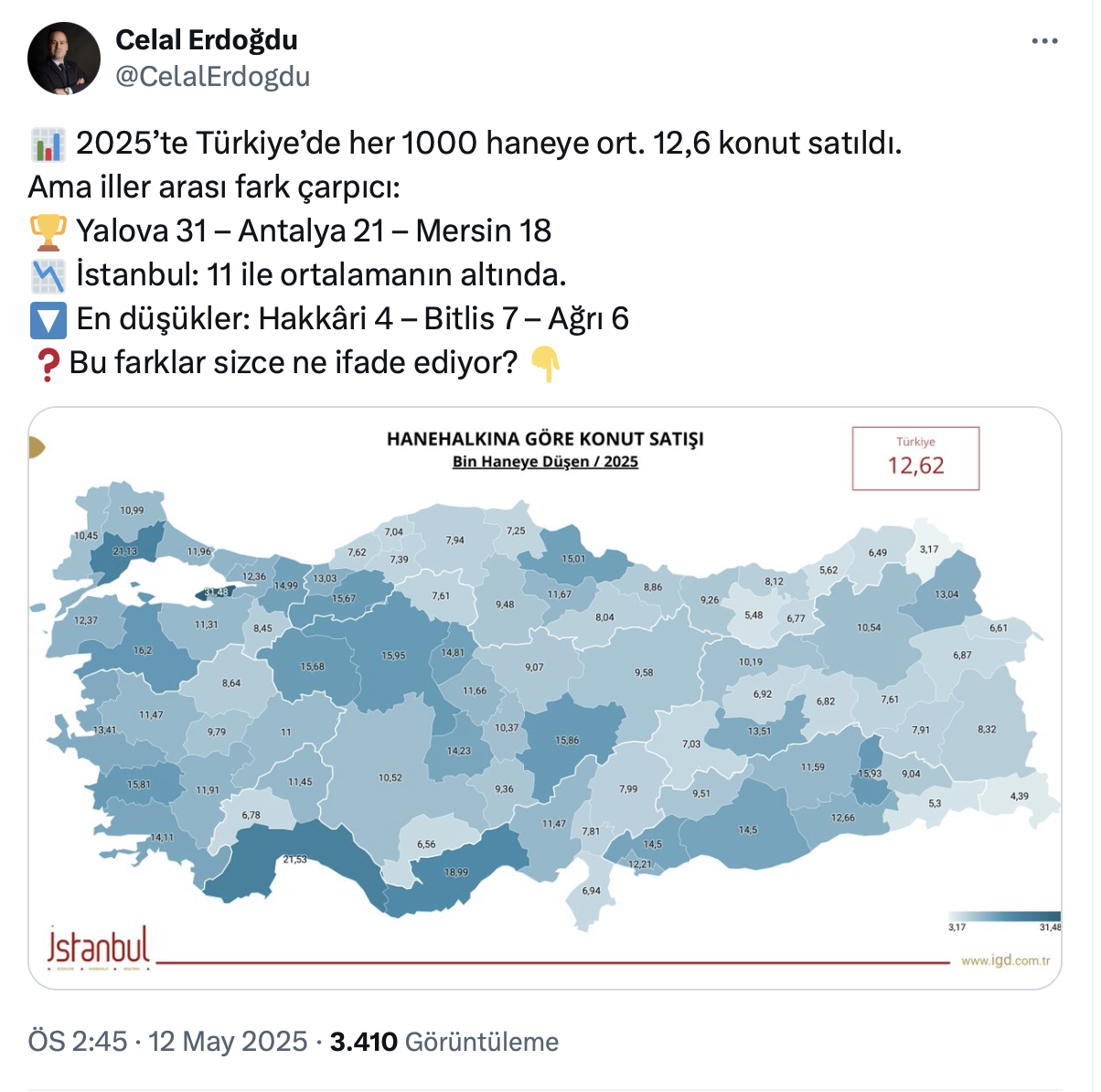
Task: Open the tweet timestamp ÖS 2:45 · 12 May 2025
Action: pos(167,1042)
